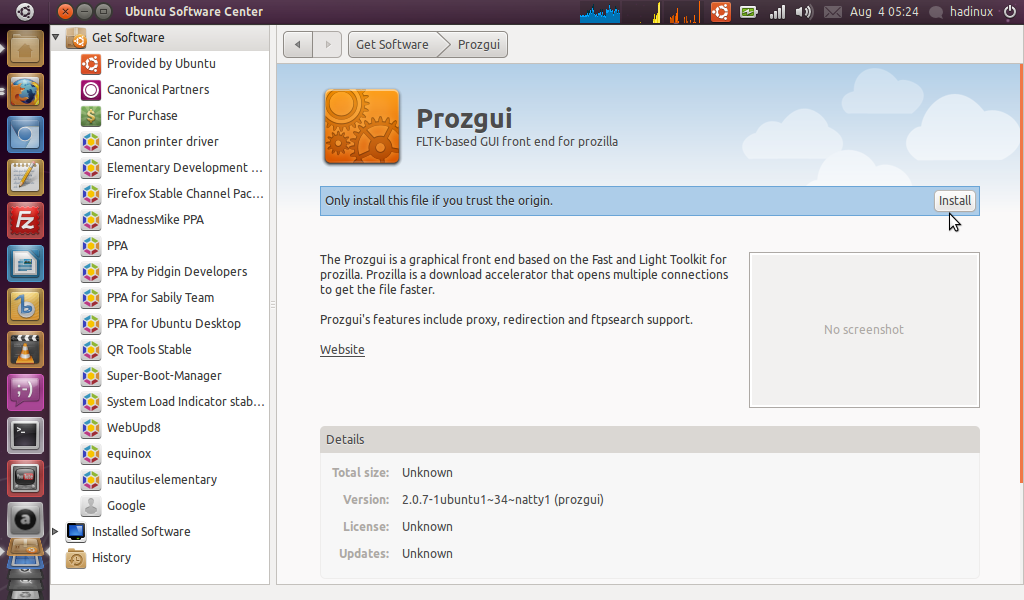
Task: Go forward with the right arrow button
Action: [327, 44]
